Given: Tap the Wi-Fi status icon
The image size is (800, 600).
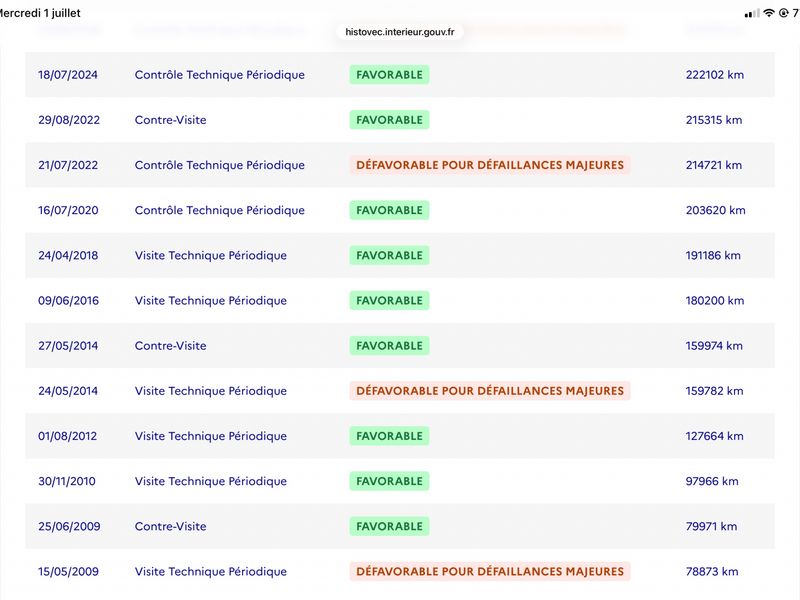Looking at the screenshot, I should 768,13.
